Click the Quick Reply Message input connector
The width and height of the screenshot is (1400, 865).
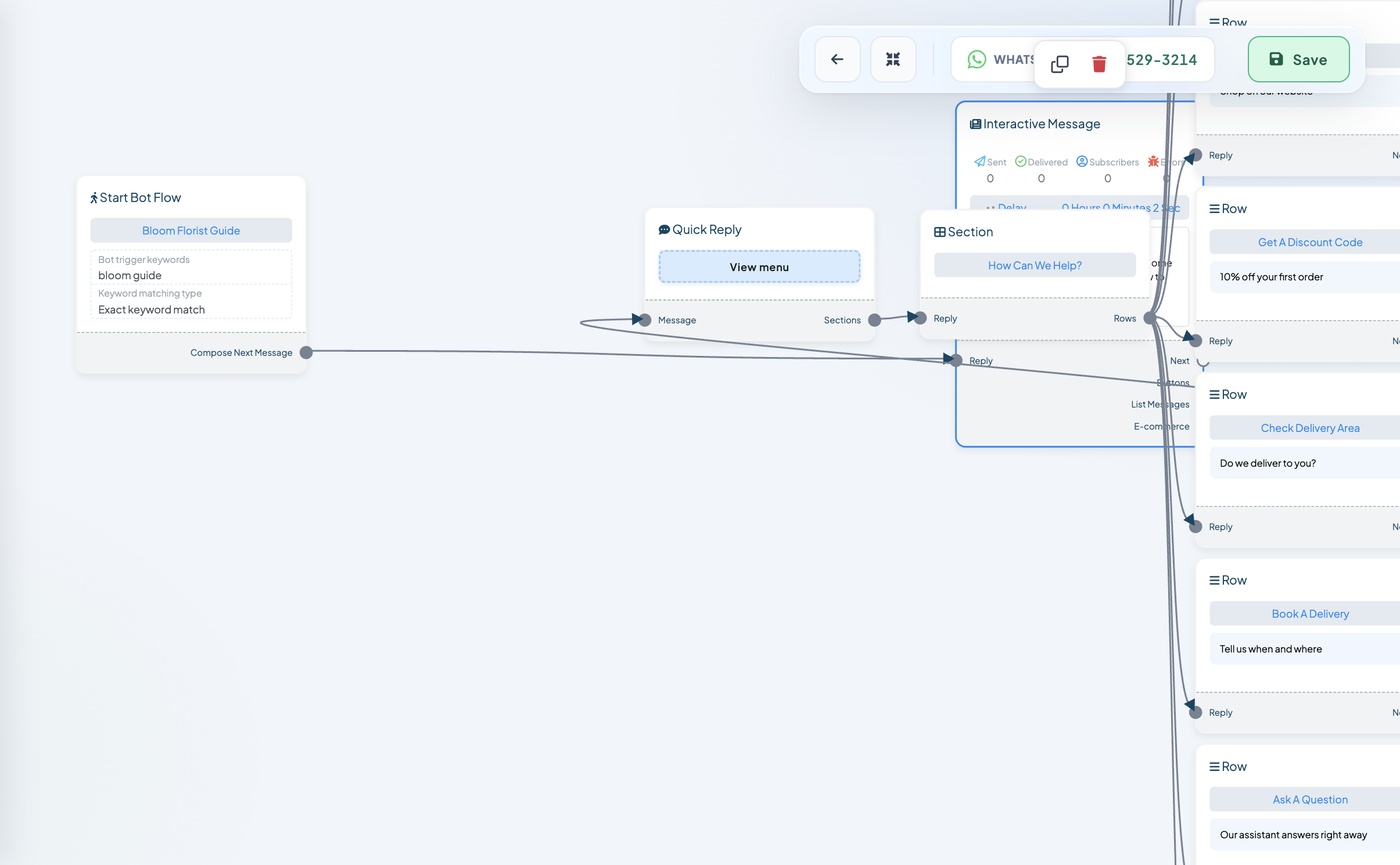pos(645,320)
